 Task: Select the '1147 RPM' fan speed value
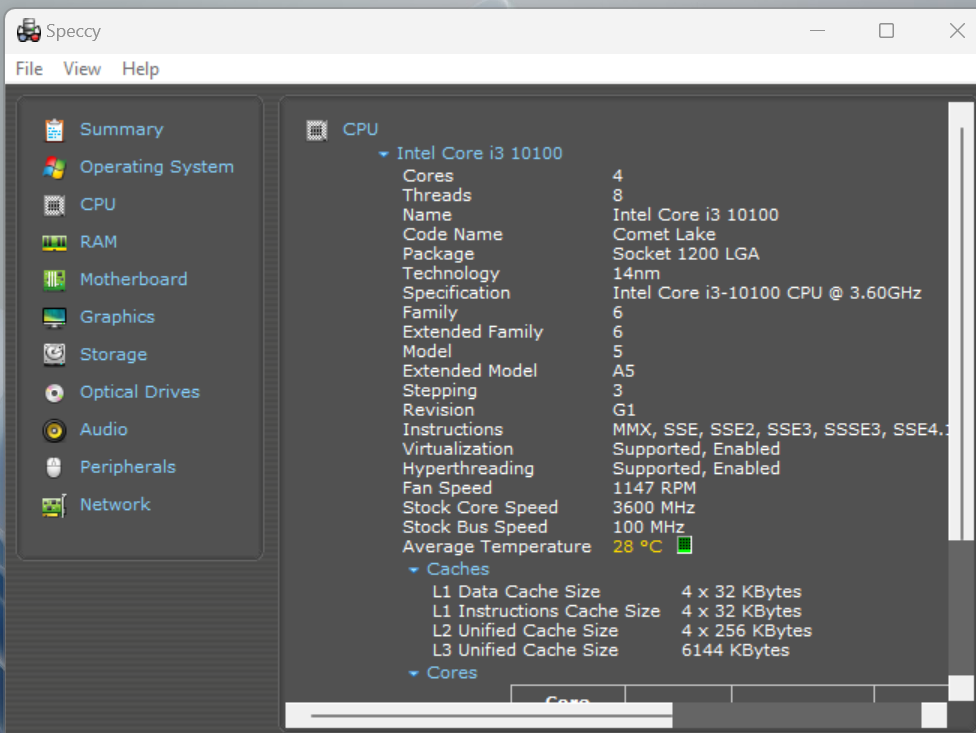point(654,488)
